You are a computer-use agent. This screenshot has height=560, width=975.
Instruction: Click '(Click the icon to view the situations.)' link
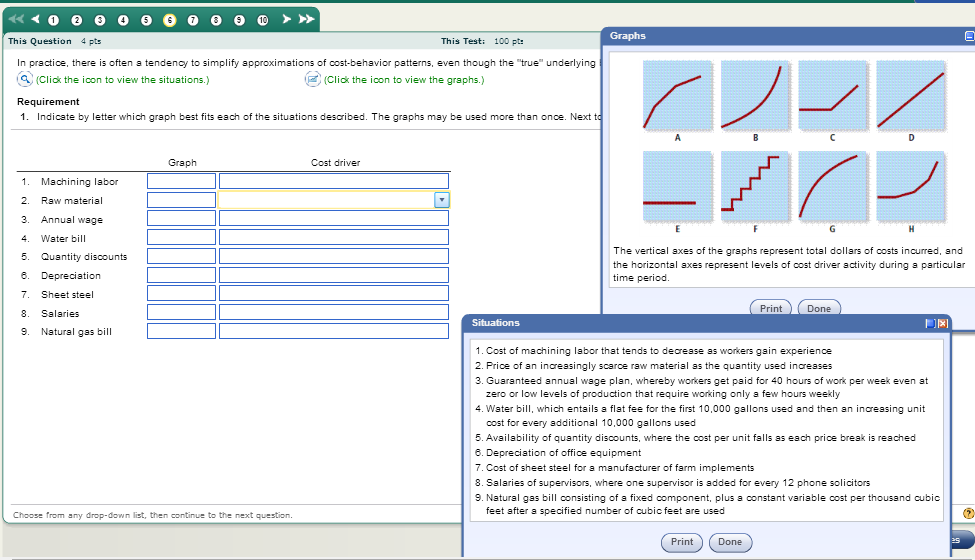click(x=122, y=80)
